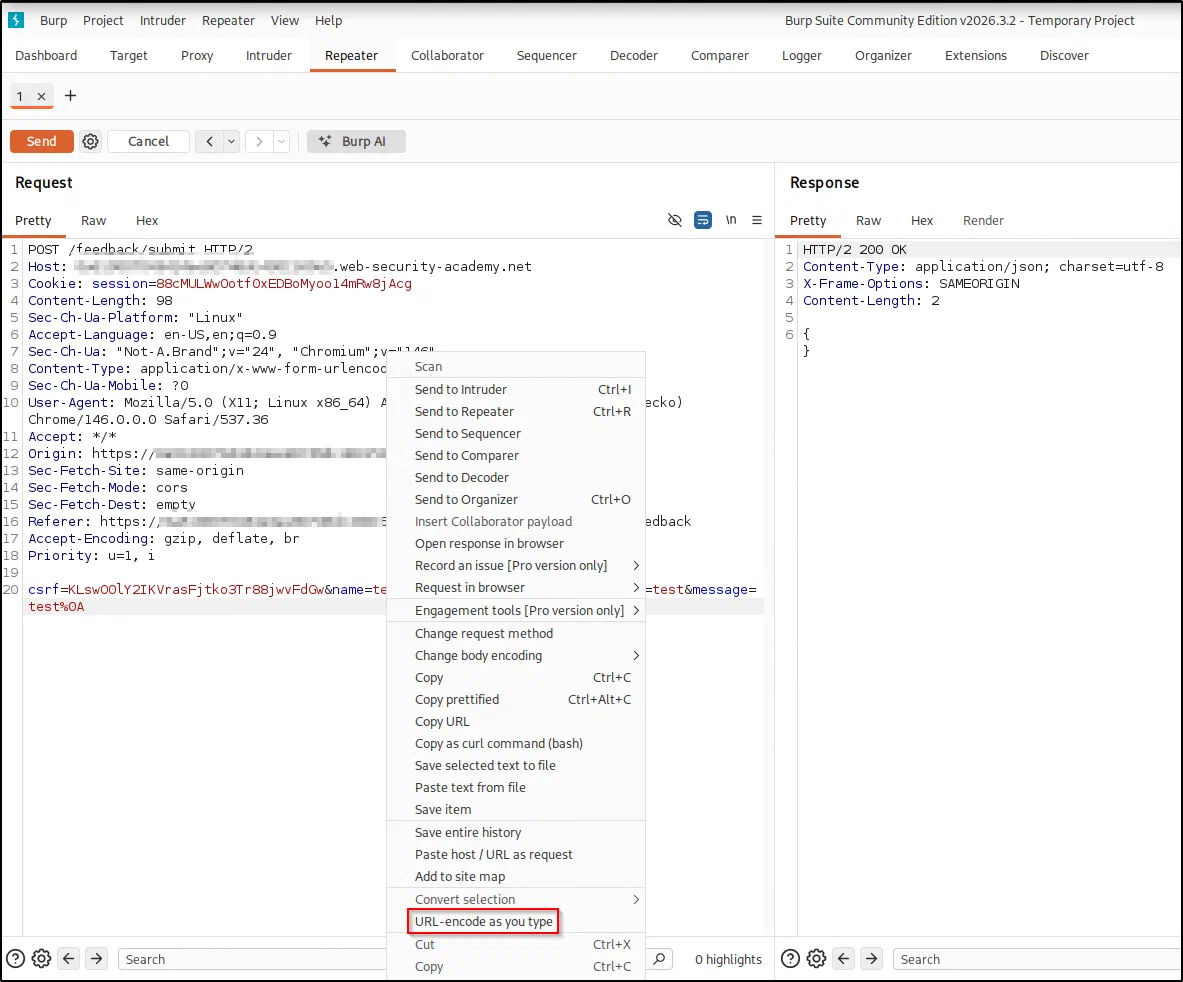Go forward in request history
The image size is (1183, 982).
[259, 141]
